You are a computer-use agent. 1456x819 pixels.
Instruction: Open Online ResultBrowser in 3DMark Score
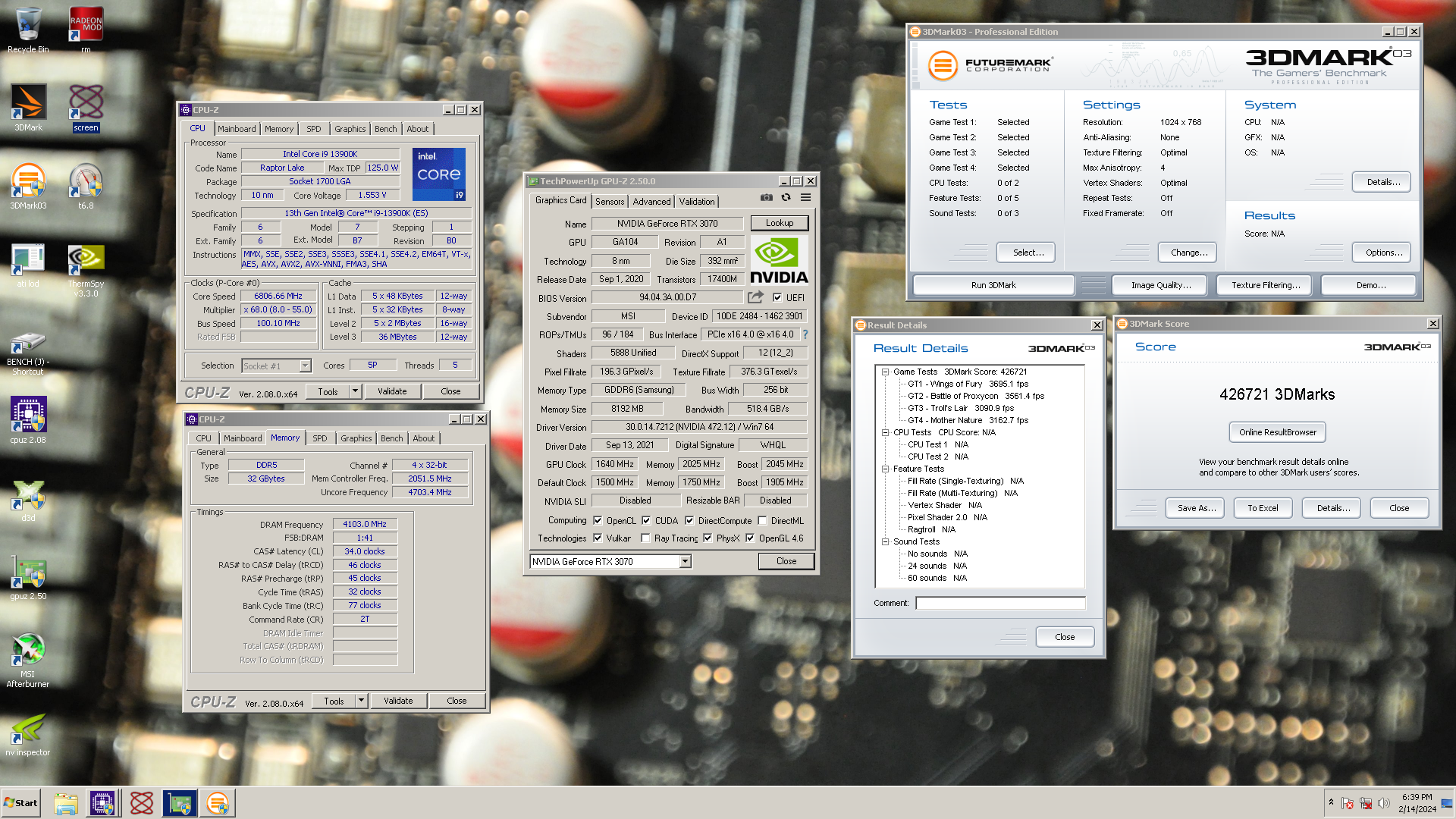click(1277, 432)
